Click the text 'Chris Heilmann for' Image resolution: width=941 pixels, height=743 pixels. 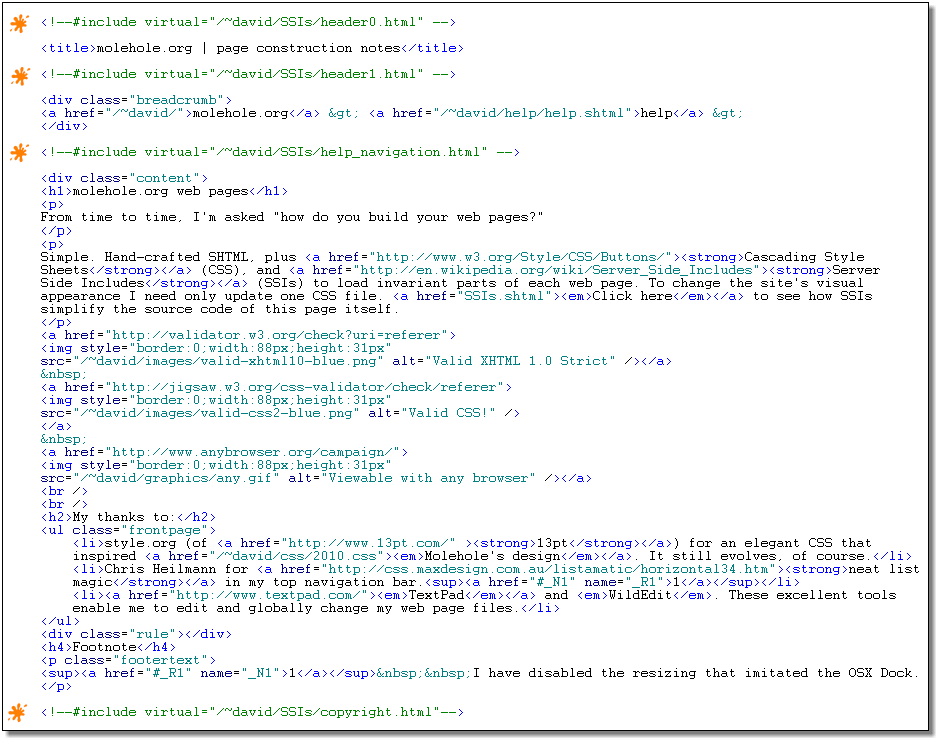pos(176,569)
